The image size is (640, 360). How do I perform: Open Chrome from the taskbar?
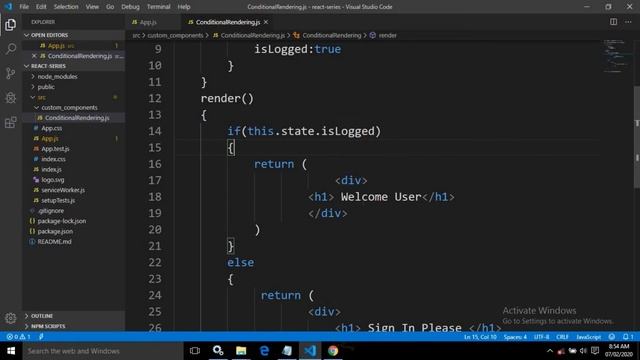333,351
